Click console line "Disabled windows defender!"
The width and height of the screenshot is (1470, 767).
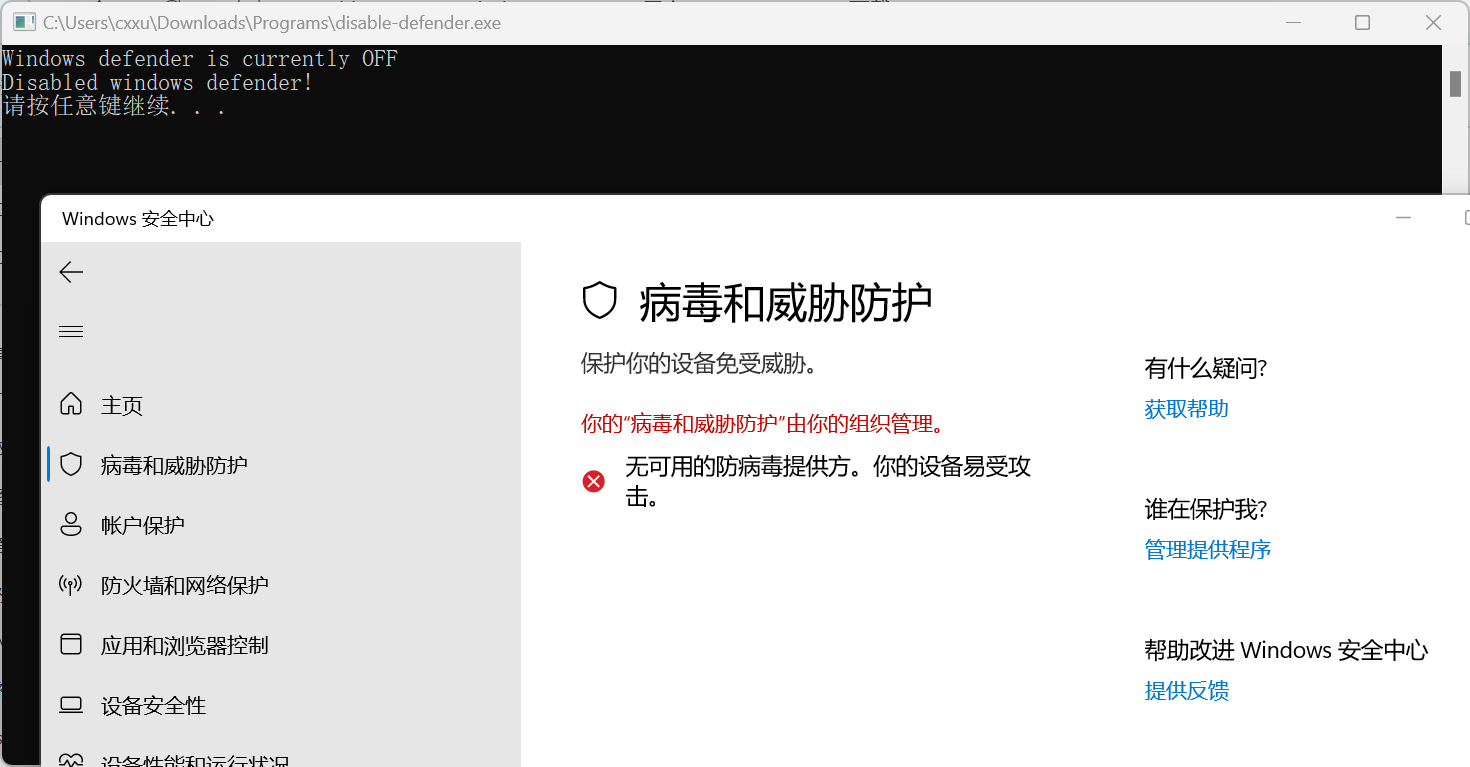tap(158, 83)
